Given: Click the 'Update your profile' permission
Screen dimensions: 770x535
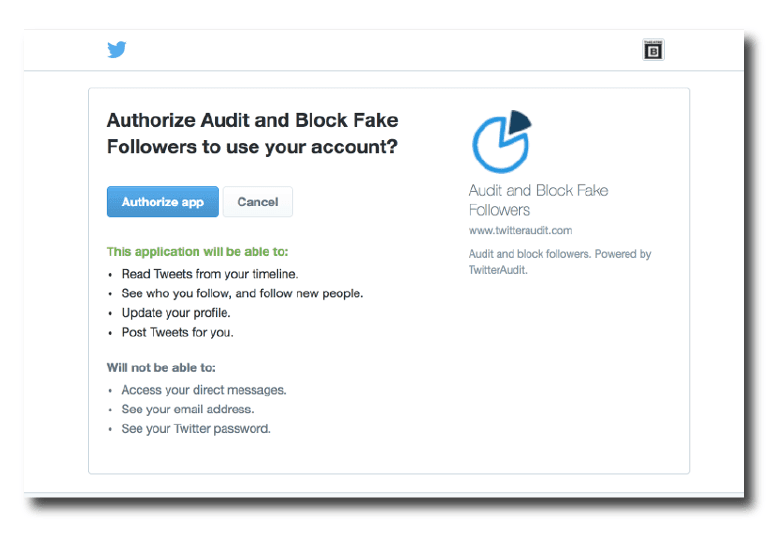Looking at the screenshot, I should click(x=176, y=313).
